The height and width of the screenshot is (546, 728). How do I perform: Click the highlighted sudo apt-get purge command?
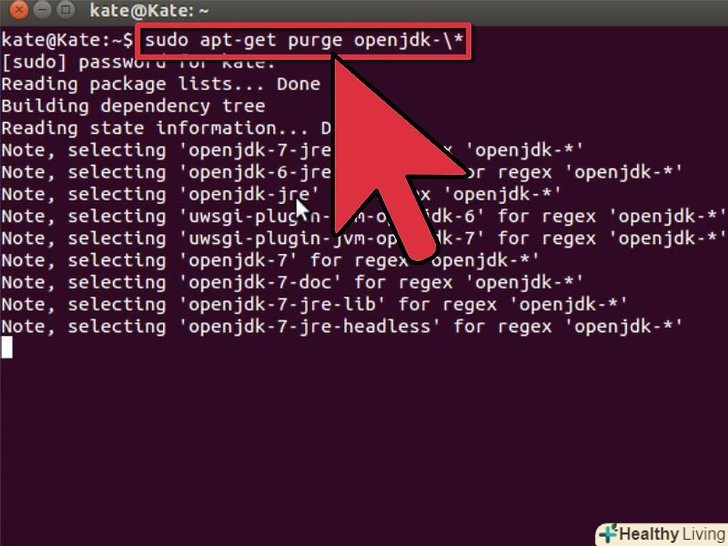[x=304, y=41]
